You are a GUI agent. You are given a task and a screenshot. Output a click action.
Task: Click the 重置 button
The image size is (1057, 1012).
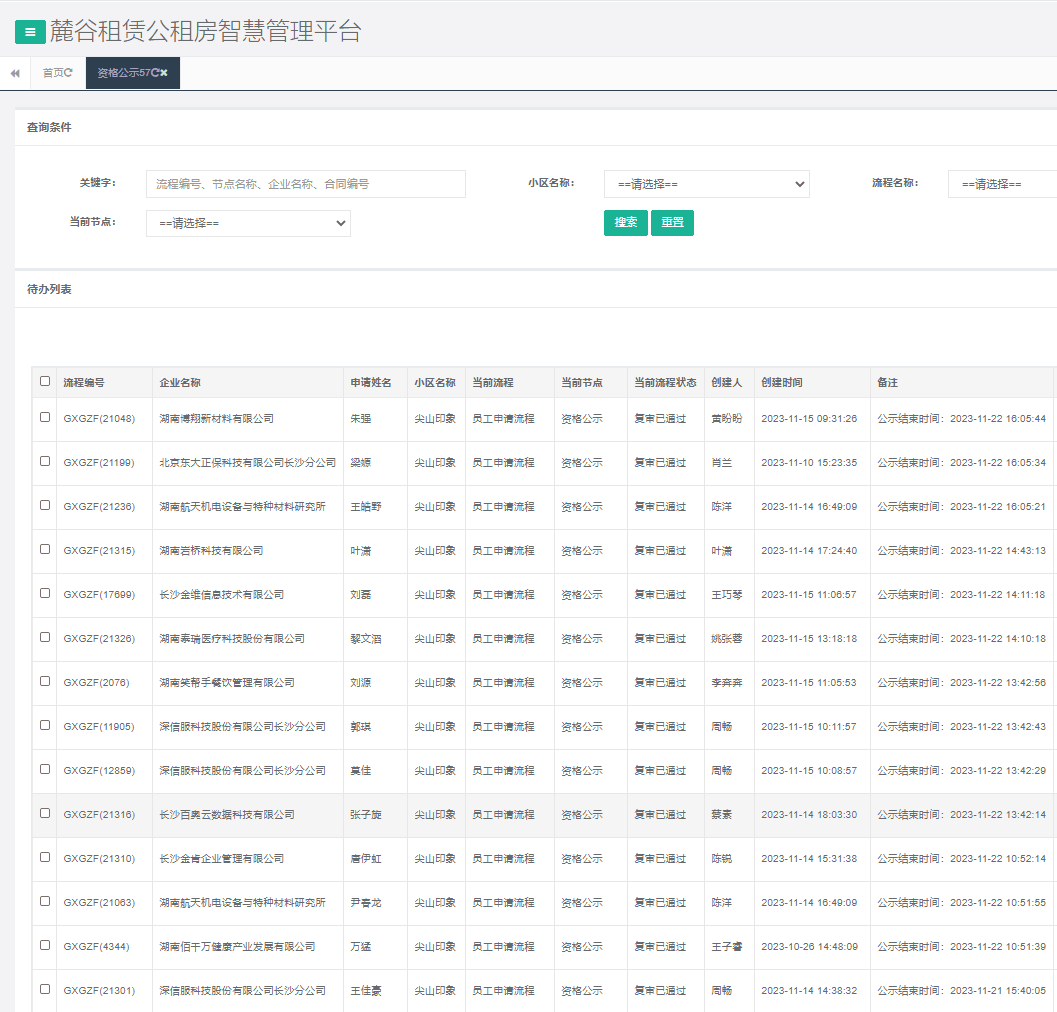click(x=672, y=222)
